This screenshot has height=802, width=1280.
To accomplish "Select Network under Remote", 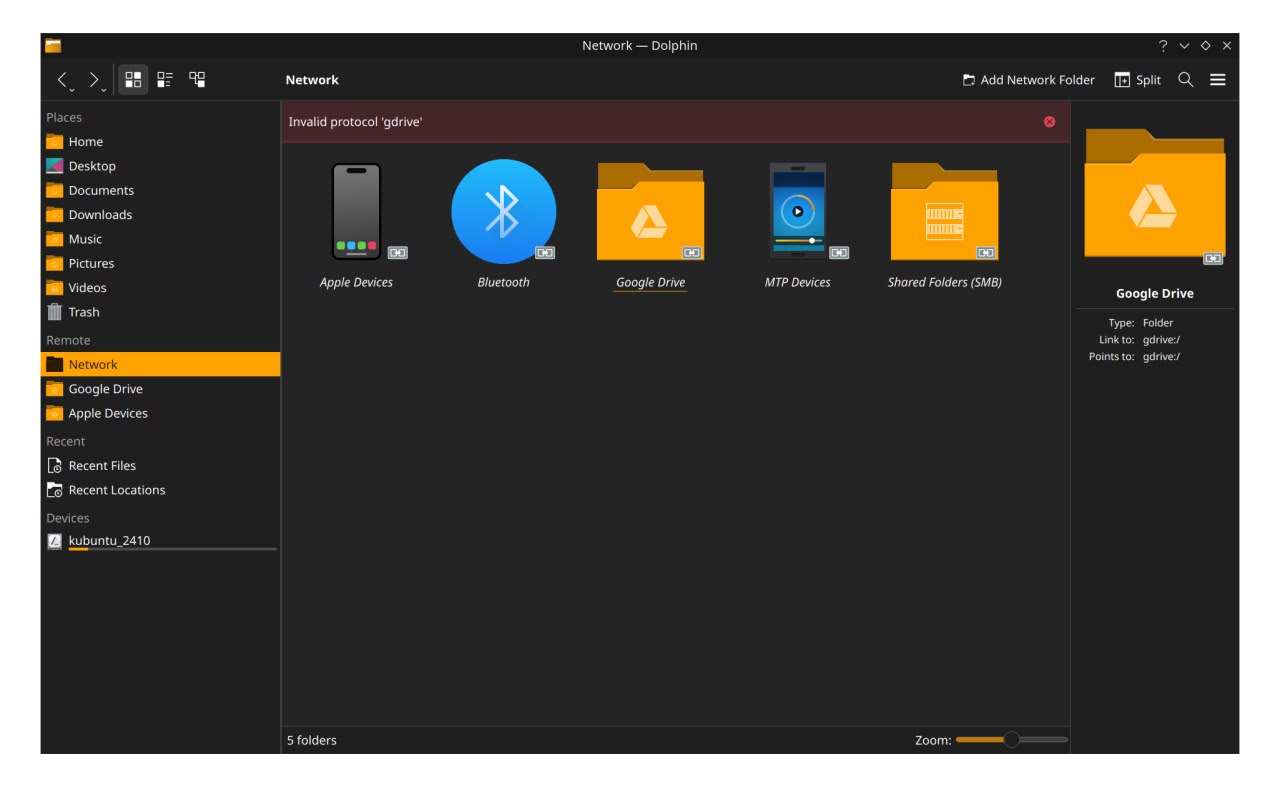I will point(160,365).
